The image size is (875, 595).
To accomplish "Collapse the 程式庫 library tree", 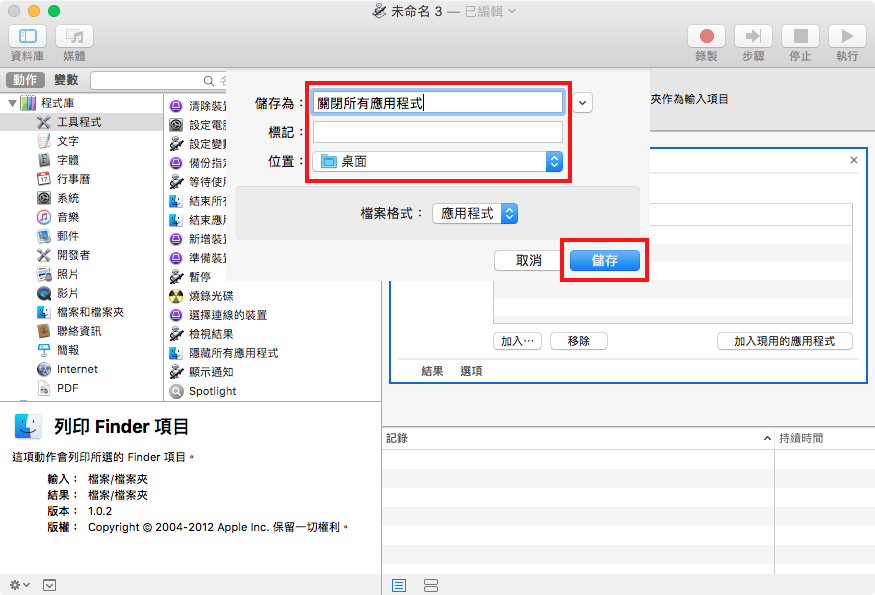I will click(x=12, y=103).
